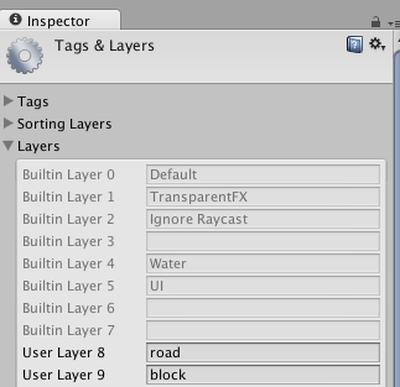Click the Default layer field
The width and height of the screenshot is (400, 387).
tap(263, 174)
